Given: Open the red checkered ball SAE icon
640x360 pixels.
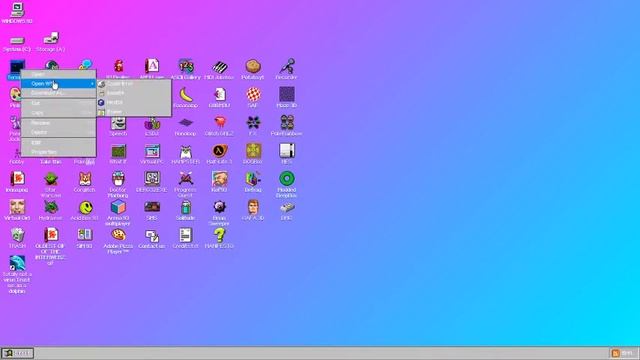Looking at the screenshot, I should (x=253, y=97).
